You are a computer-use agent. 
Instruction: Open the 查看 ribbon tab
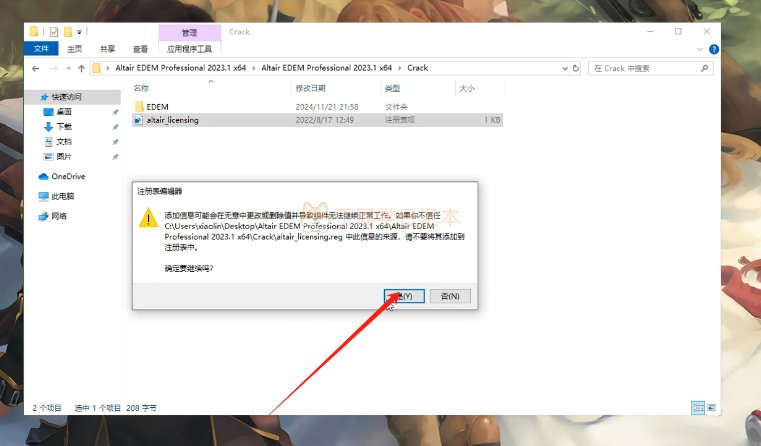[x=140, y=49]
